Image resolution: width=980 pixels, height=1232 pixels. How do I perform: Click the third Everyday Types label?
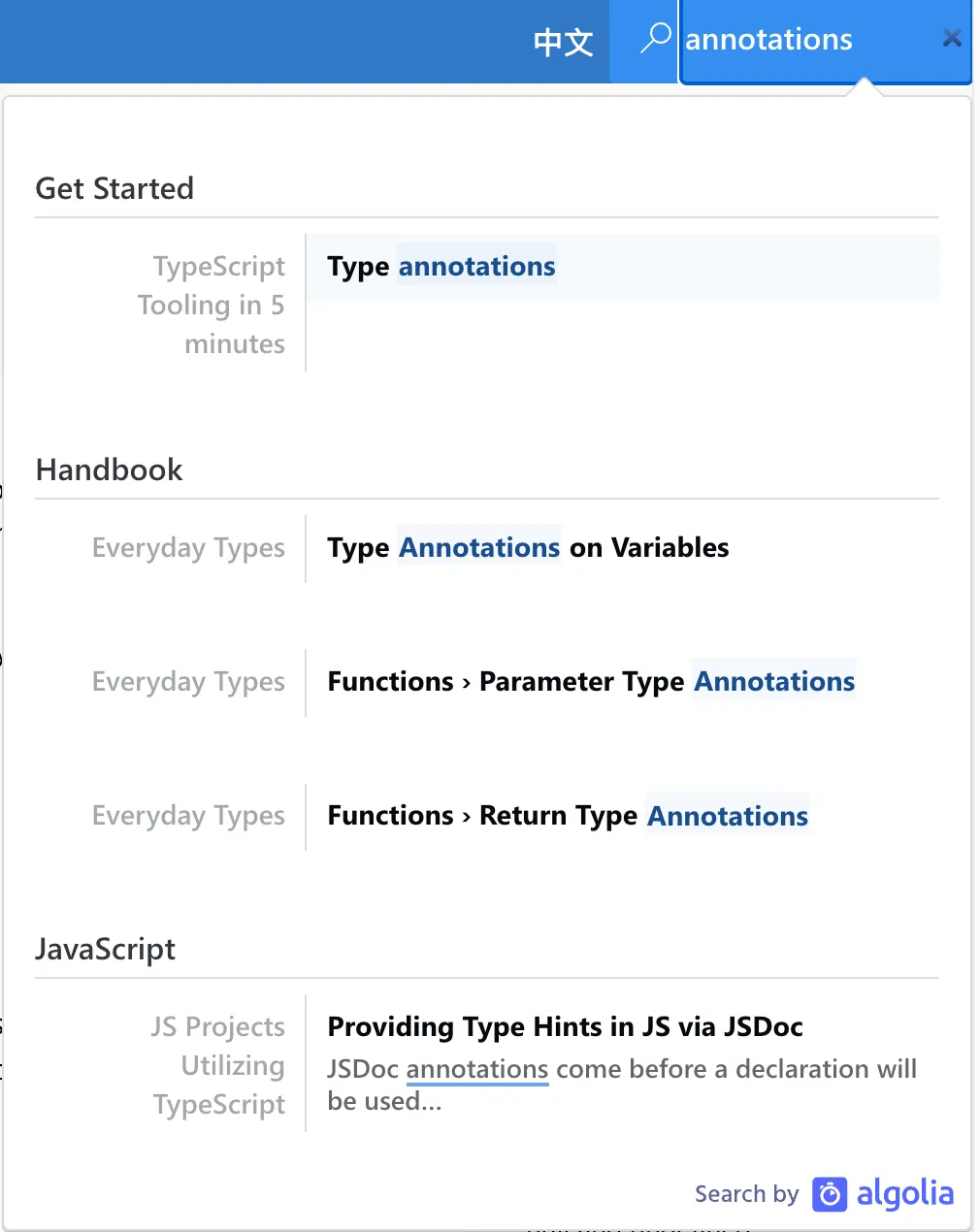tap(188, 816)
